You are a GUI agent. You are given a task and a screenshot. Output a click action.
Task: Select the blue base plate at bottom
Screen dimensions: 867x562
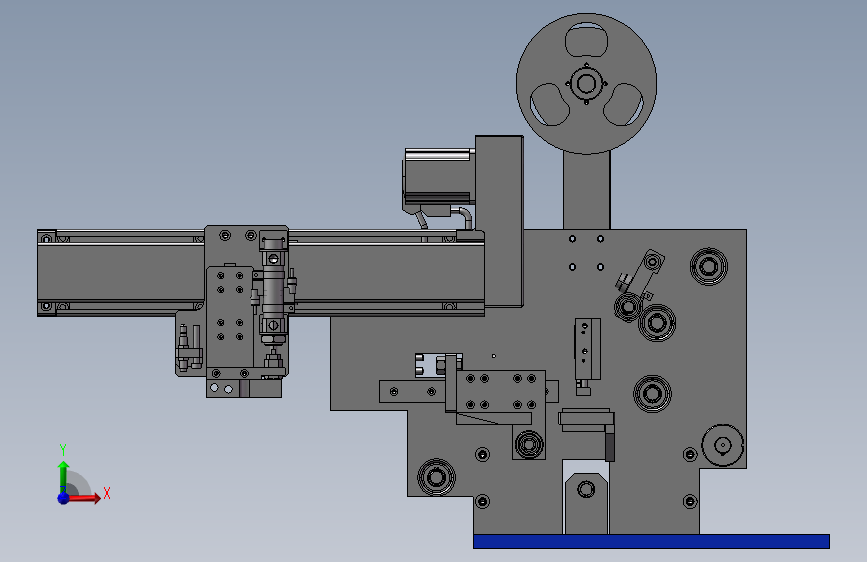point(651,542)
